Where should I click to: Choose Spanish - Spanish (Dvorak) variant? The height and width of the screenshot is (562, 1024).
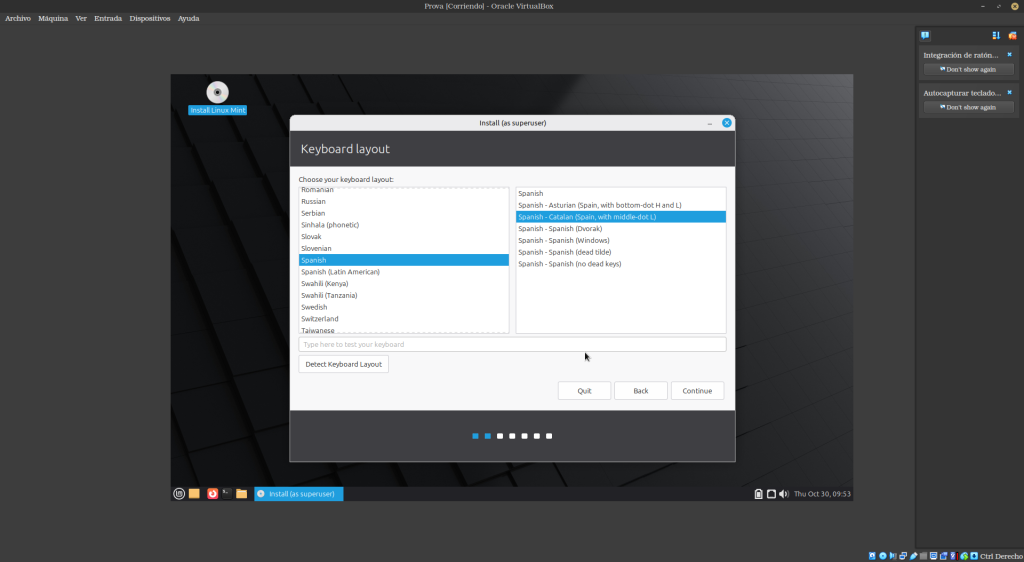(x=560, y=229)
